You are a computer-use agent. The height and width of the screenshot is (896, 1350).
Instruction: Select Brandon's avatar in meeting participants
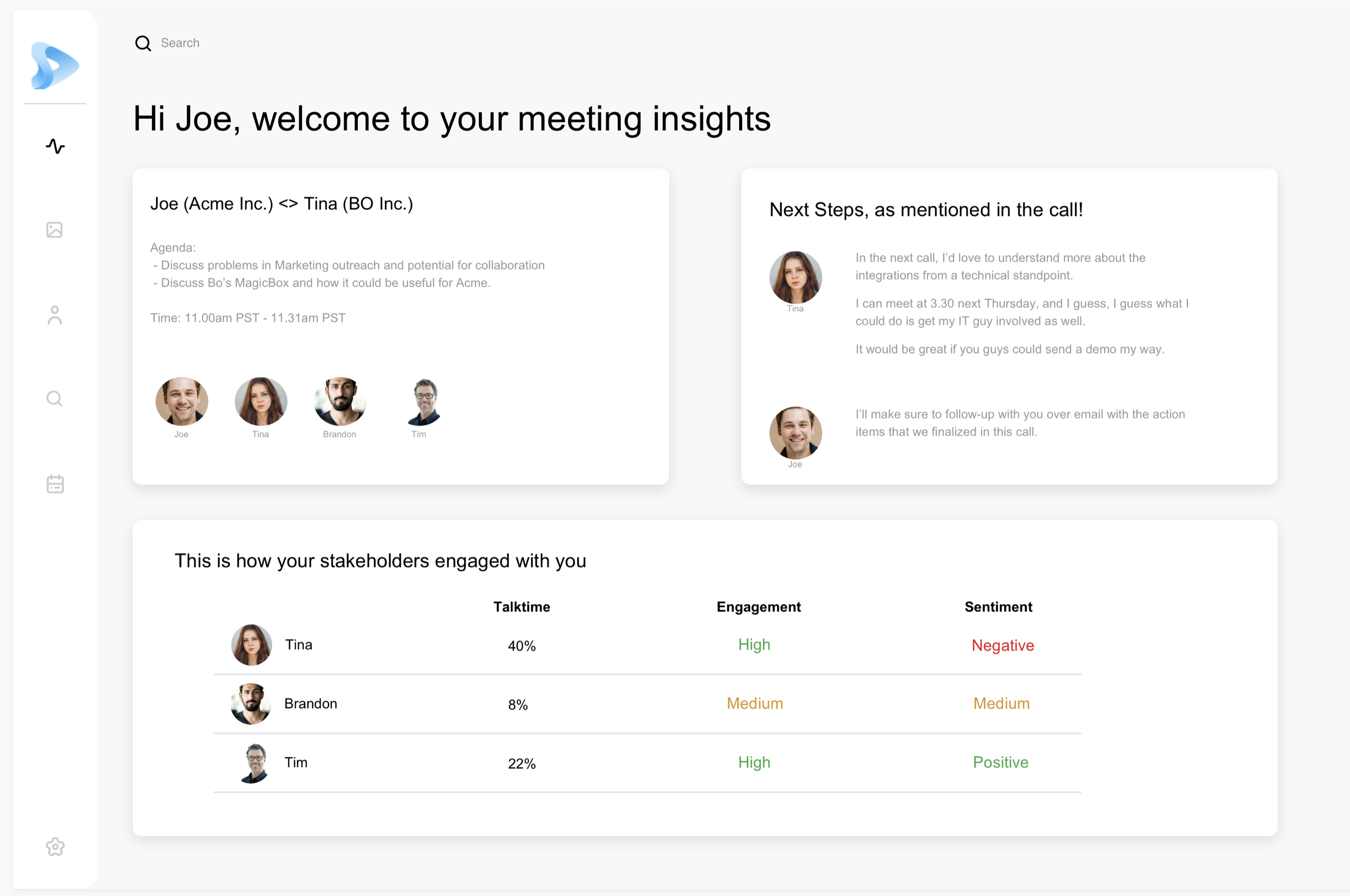pos(340,401)
